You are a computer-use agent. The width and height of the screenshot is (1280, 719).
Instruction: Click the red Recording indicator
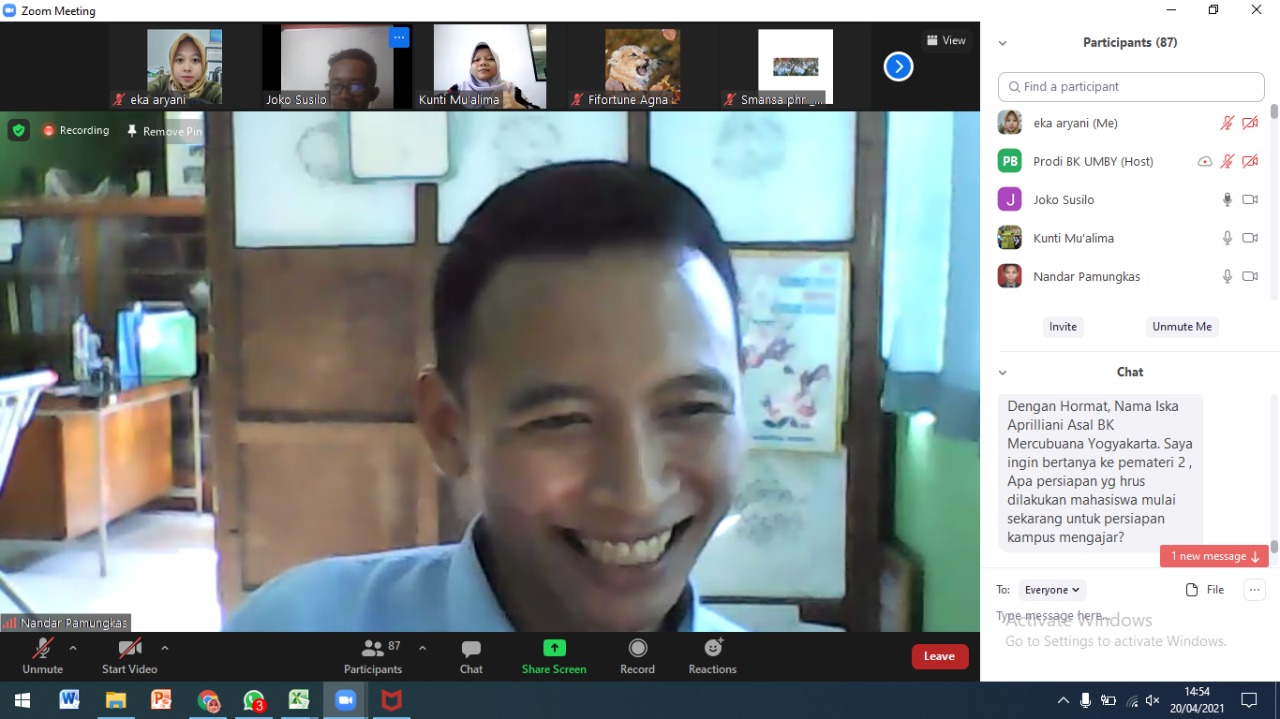point(76,130)
